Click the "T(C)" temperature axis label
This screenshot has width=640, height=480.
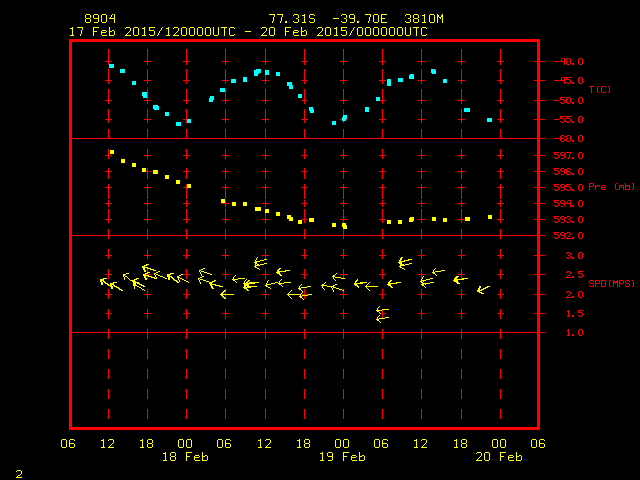(600, 89)
